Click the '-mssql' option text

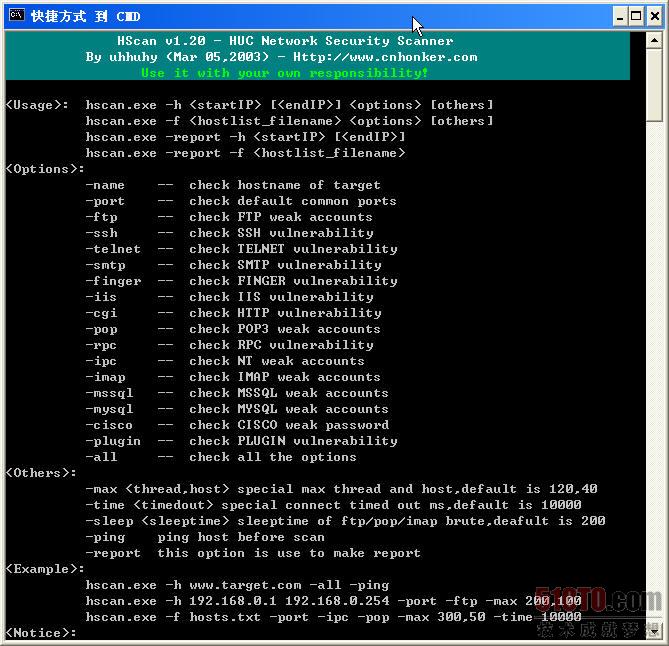(109, 393)
